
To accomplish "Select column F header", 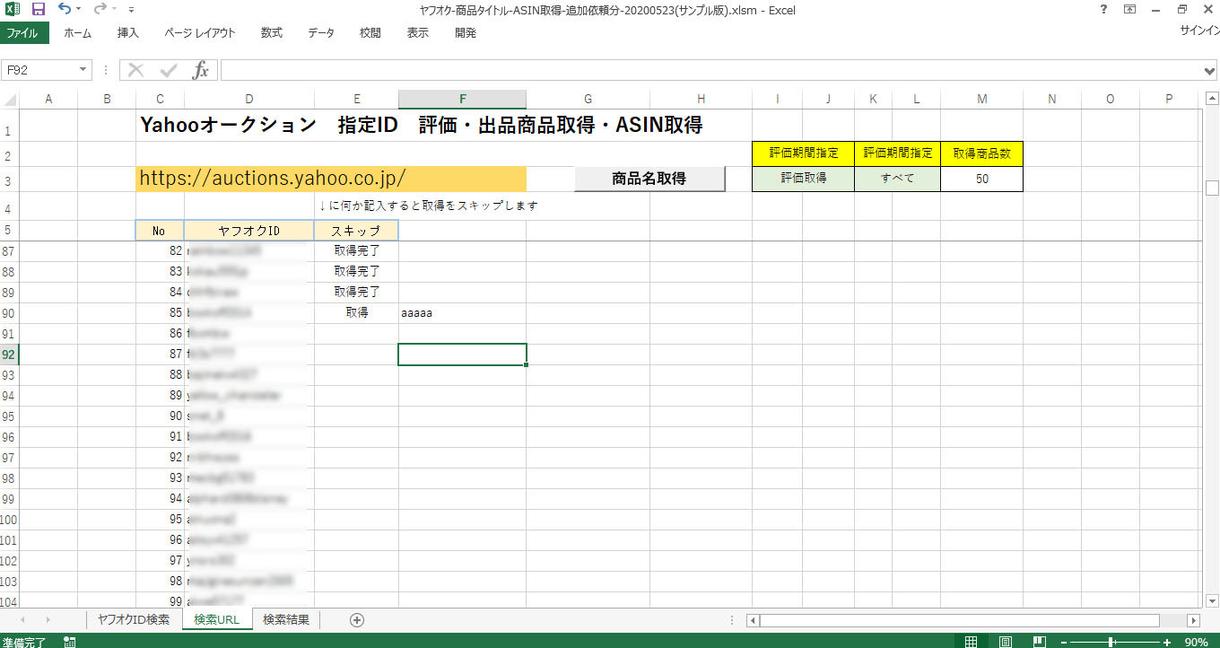I will (x=462, y=99).
